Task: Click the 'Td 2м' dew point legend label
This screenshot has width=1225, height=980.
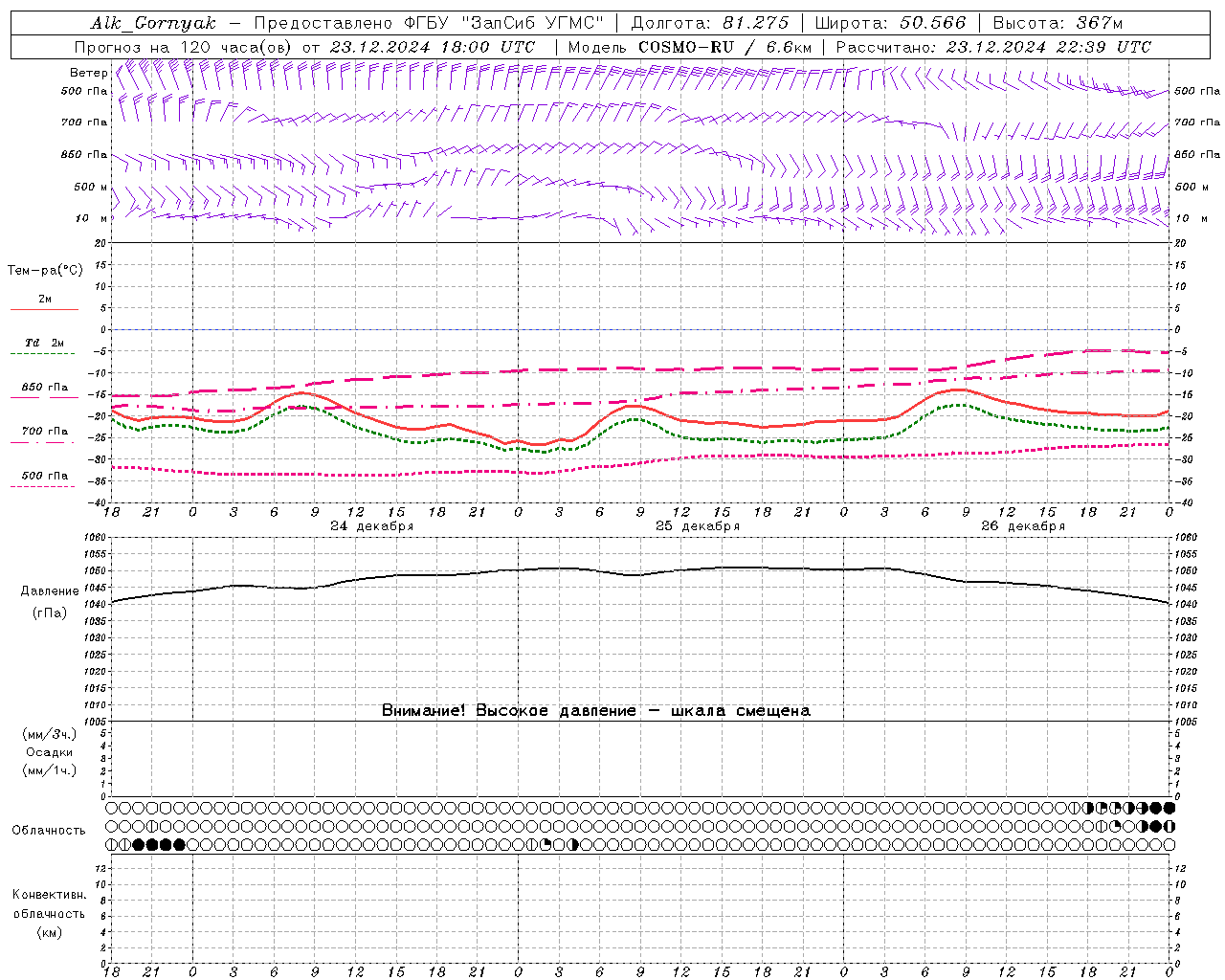Action: click(45, 343)
